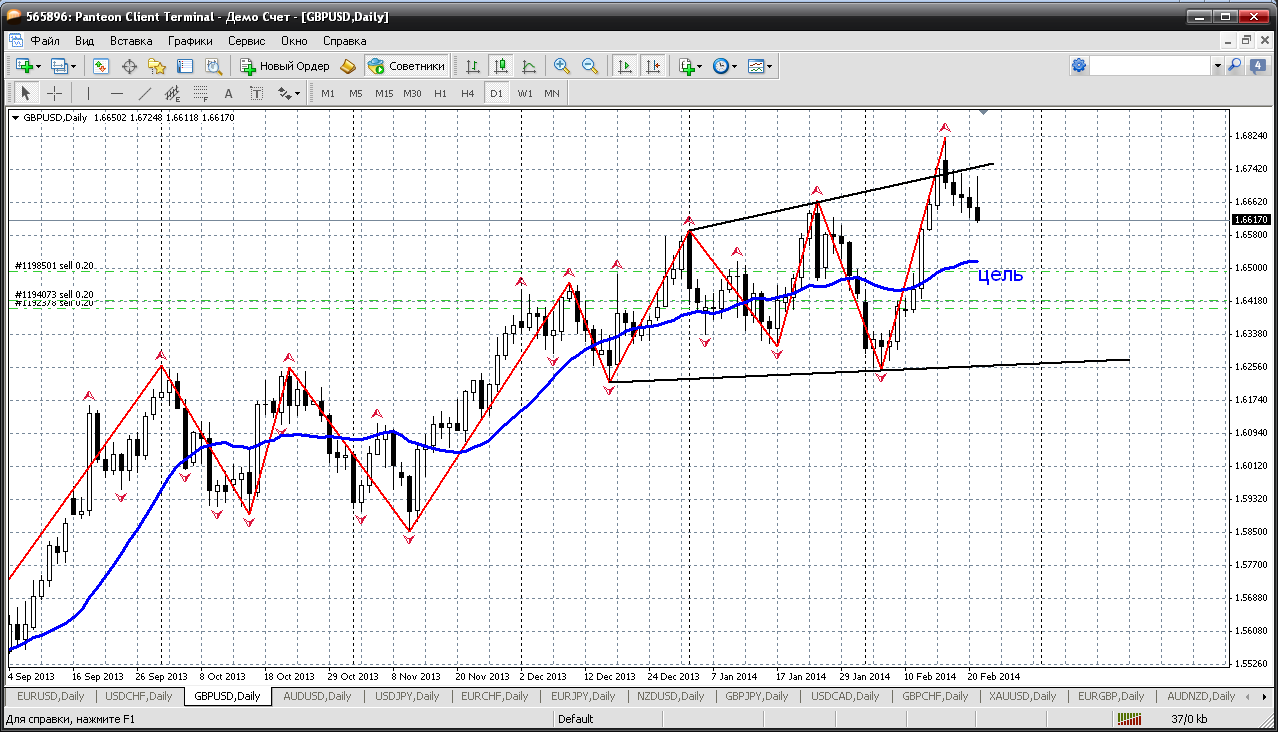This screenshot has height=732, width=1278.
Task: Open the Indicators list dropdown icon
Action: pyautogui.click(x=690, y=66)
